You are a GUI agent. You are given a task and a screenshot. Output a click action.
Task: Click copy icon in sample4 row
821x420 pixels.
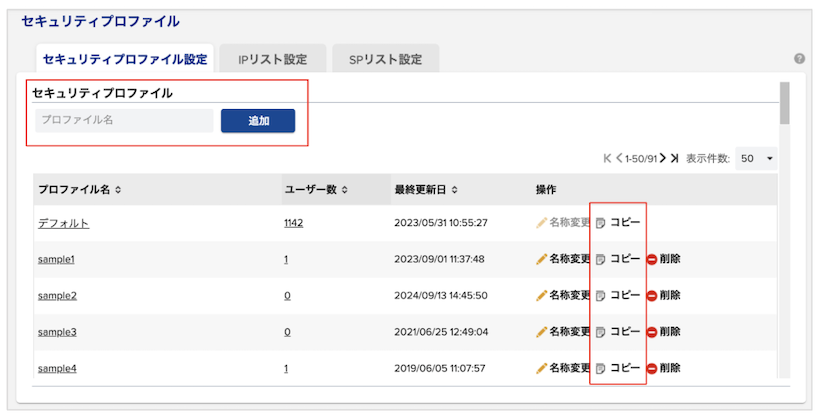[x=601, y=369]
